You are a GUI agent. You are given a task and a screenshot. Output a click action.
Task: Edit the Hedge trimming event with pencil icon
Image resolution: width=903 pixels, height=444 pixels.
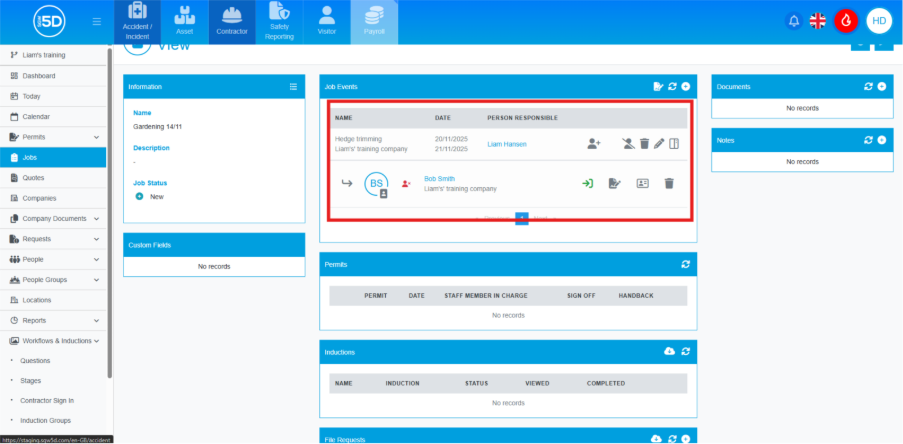(x=659, y=144)
